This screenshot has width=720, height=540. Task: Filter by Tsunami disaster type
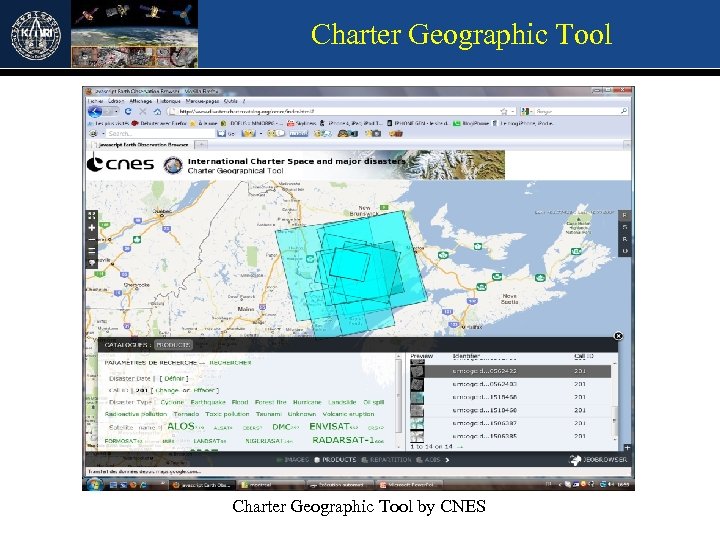(x=269, y=414)
